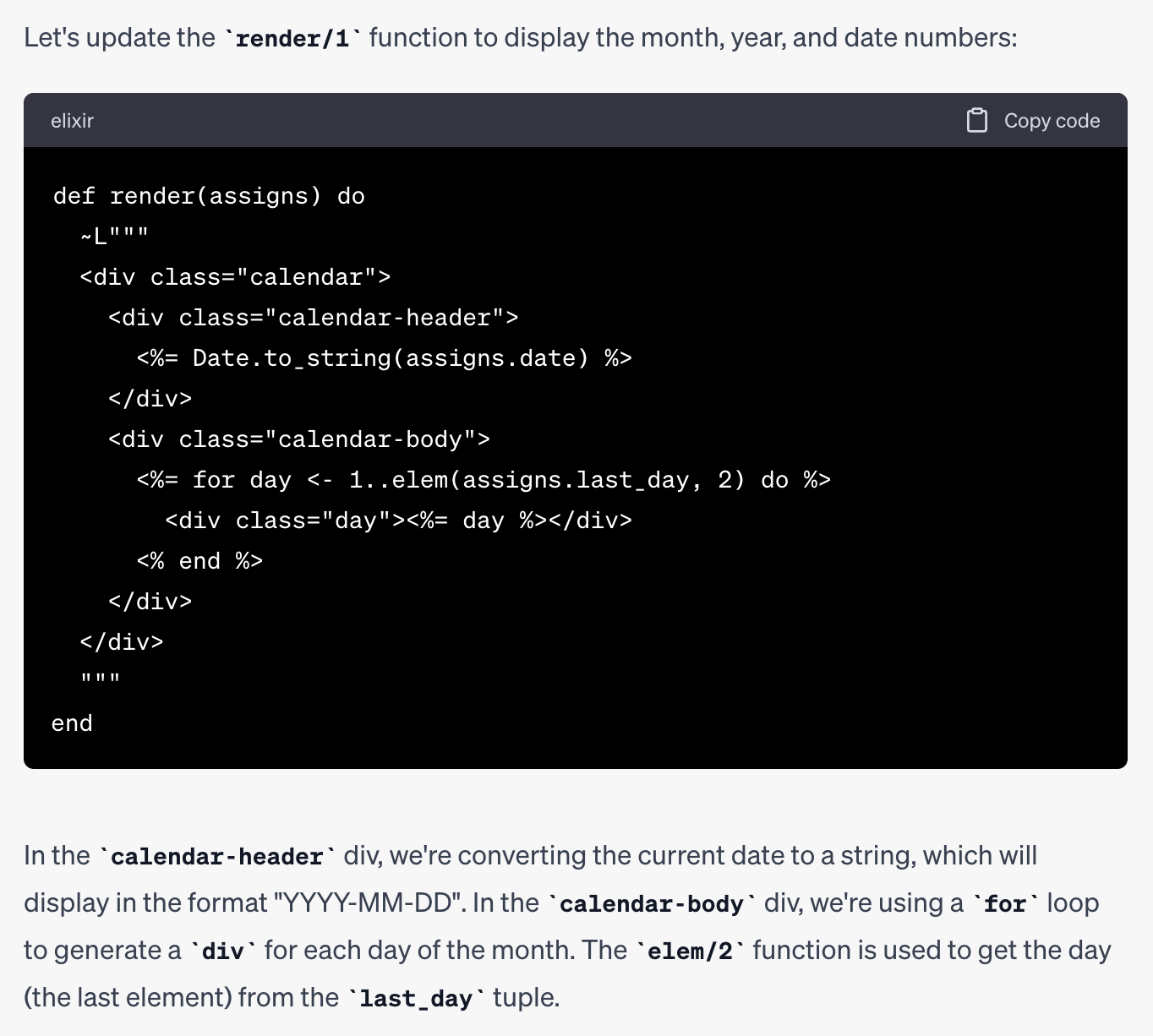The height and width of the screenshot is (1036, 1153).
Task: Click the closing triple quotes line
Action: [101, 681]
